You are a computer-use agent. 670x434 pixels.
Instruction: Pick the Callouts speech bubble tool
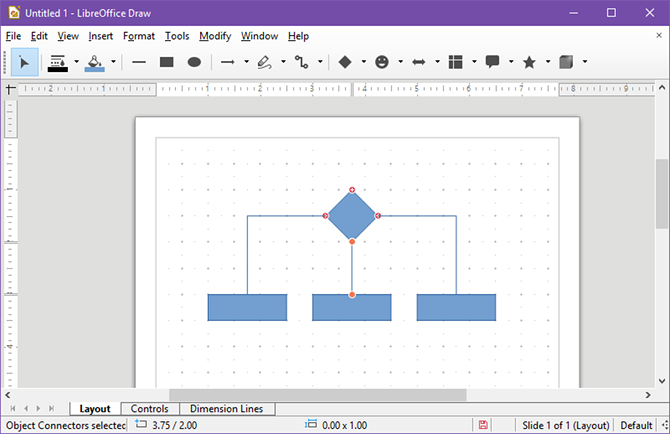coord(492,62)
